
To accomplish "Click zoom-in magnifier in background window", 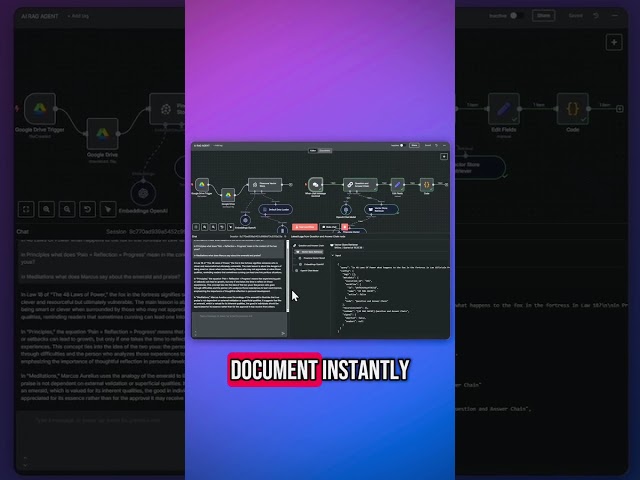I will (47, 209).
